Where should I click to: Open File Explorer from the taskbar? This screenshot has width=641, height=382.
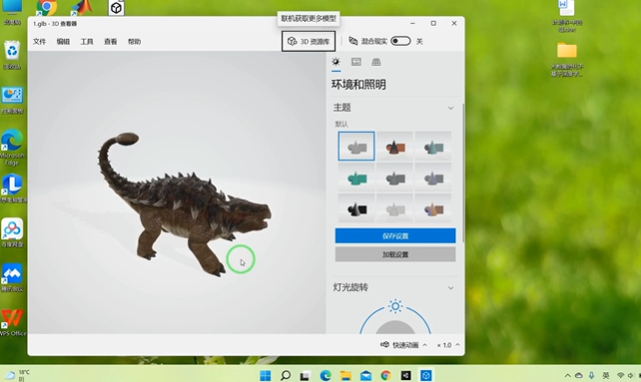345,375
